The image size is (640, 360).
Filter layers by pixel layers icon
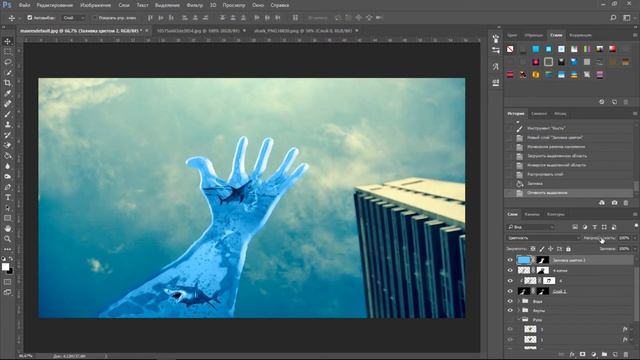[x=575, y=227]
